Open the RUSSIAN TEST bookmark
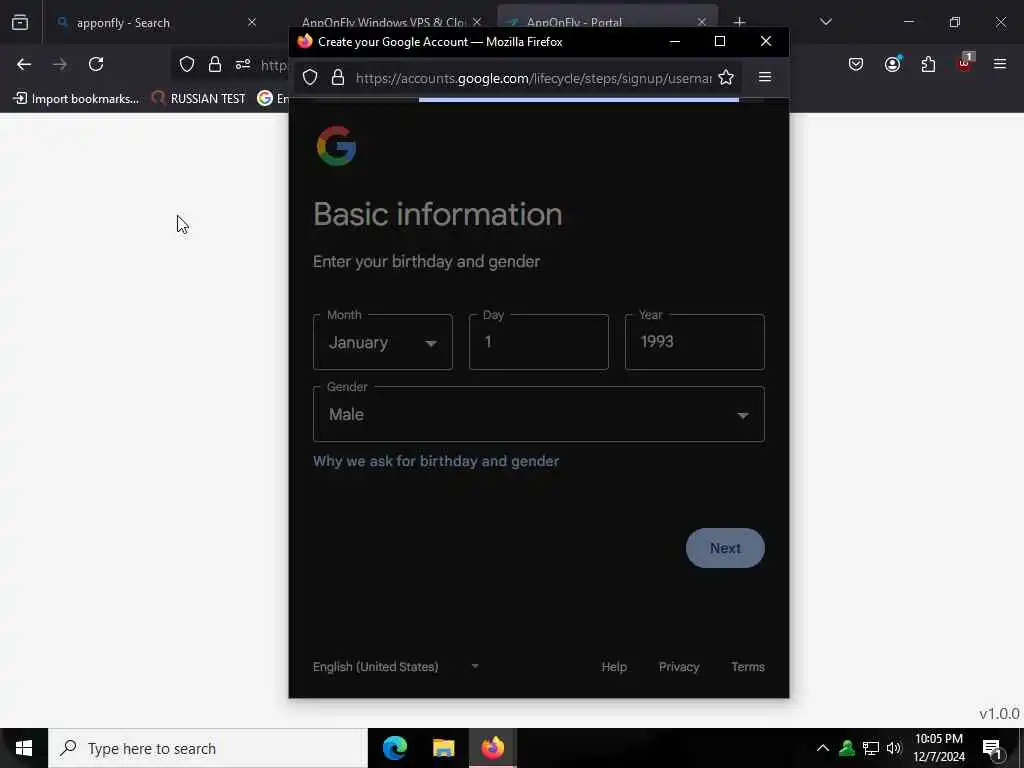The image size is (1024, 768). pyautogui.click(x=199, y=99)
